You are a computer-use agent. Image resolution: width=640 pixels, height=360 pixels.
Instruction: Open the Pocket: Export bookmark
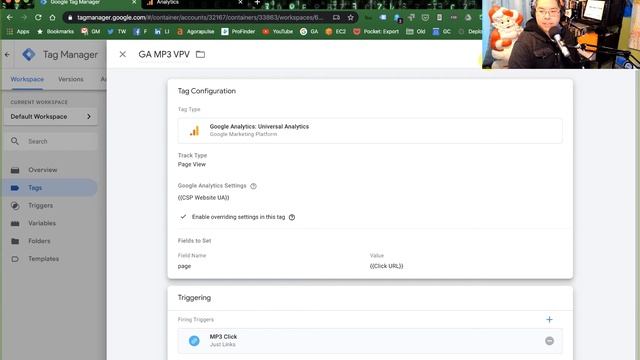click(x=376, y=31)
